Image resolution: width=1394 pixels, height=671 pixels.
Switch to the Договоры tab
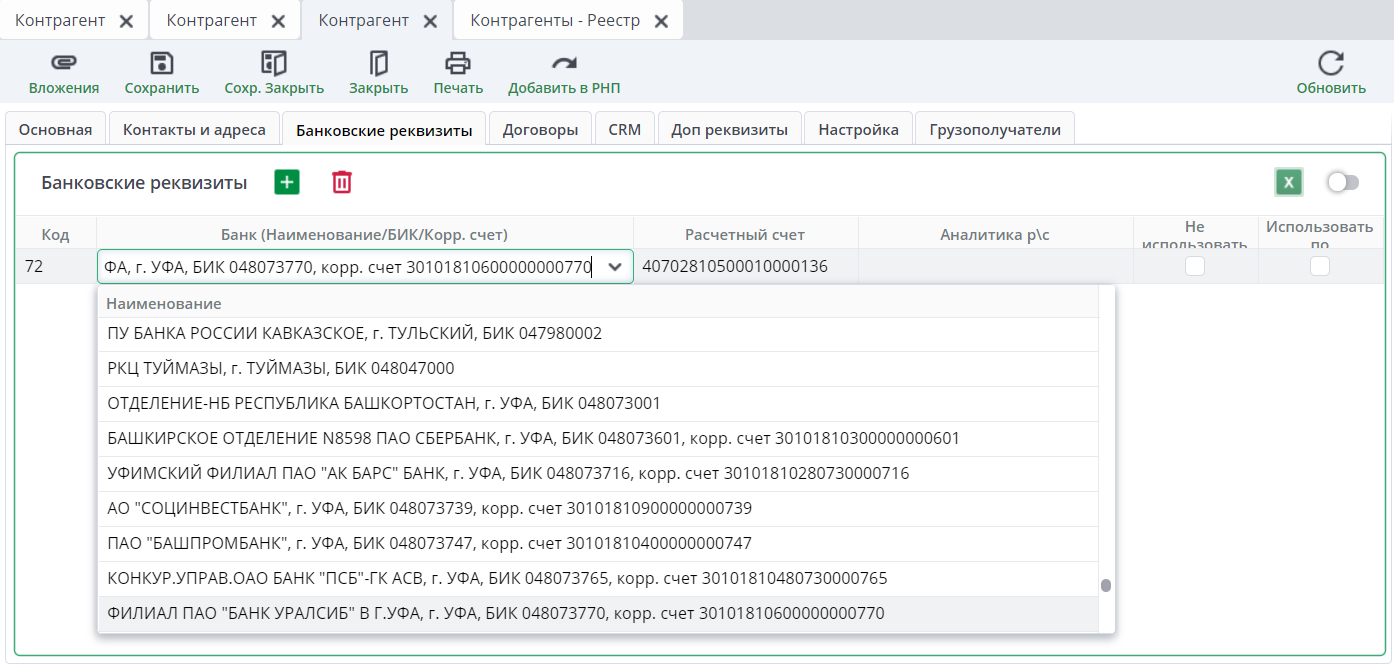coord(540,130)
